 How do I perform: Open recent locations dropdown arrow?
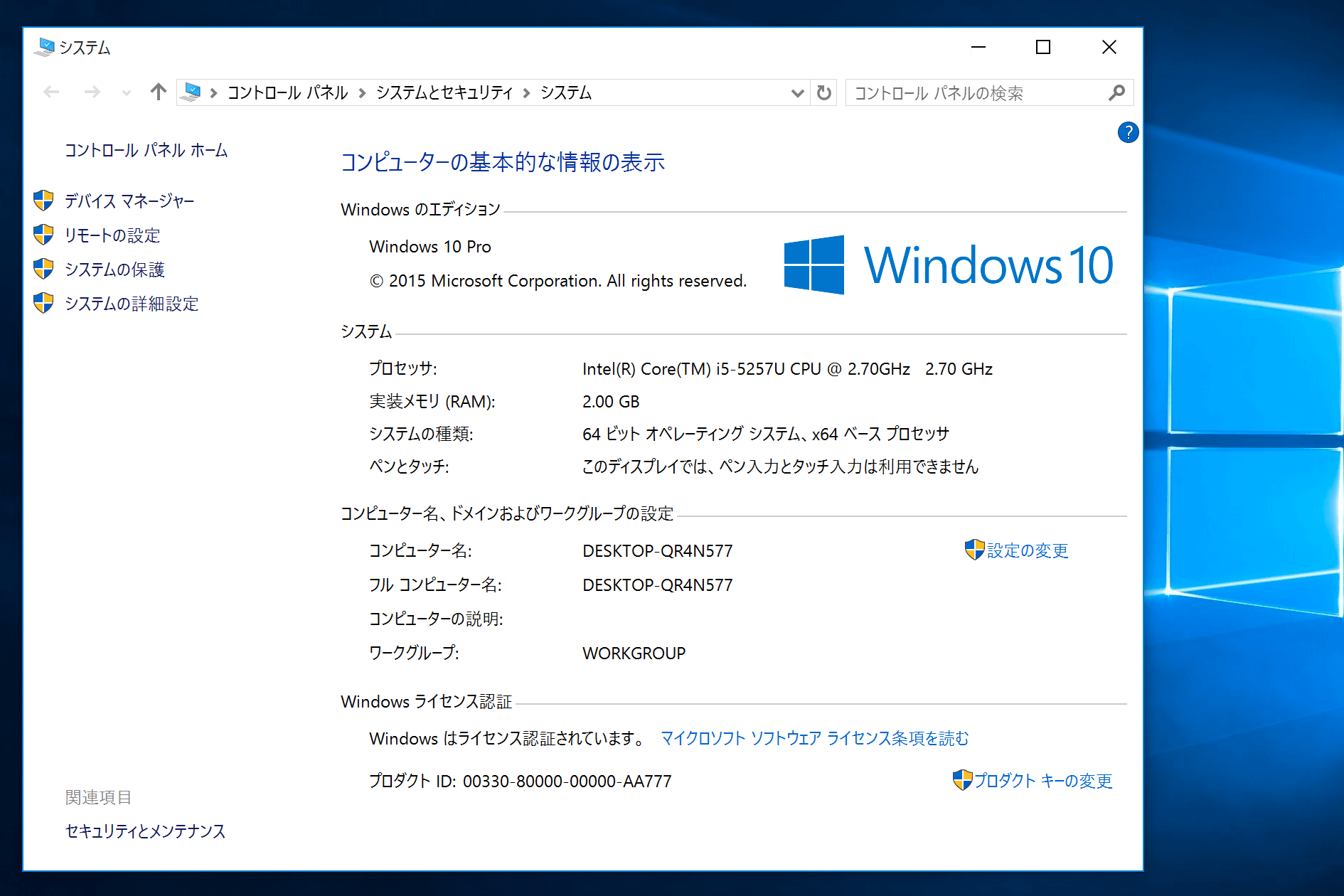(x=127, y=92)
